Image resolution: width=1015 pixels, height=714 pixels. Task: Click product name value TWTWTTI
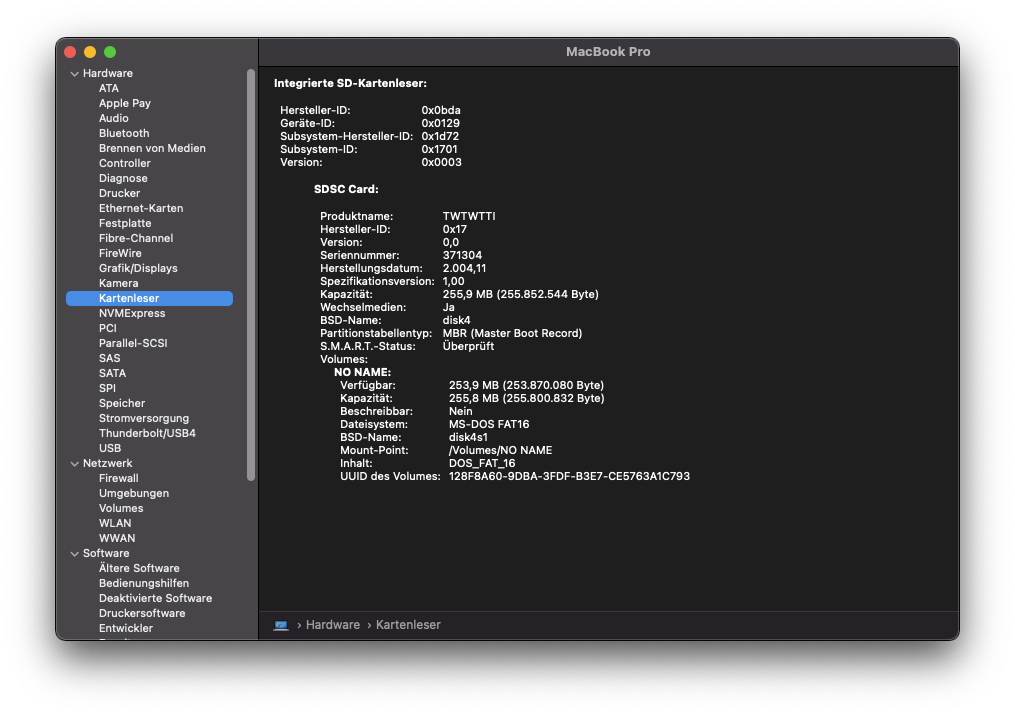[469, 216]
